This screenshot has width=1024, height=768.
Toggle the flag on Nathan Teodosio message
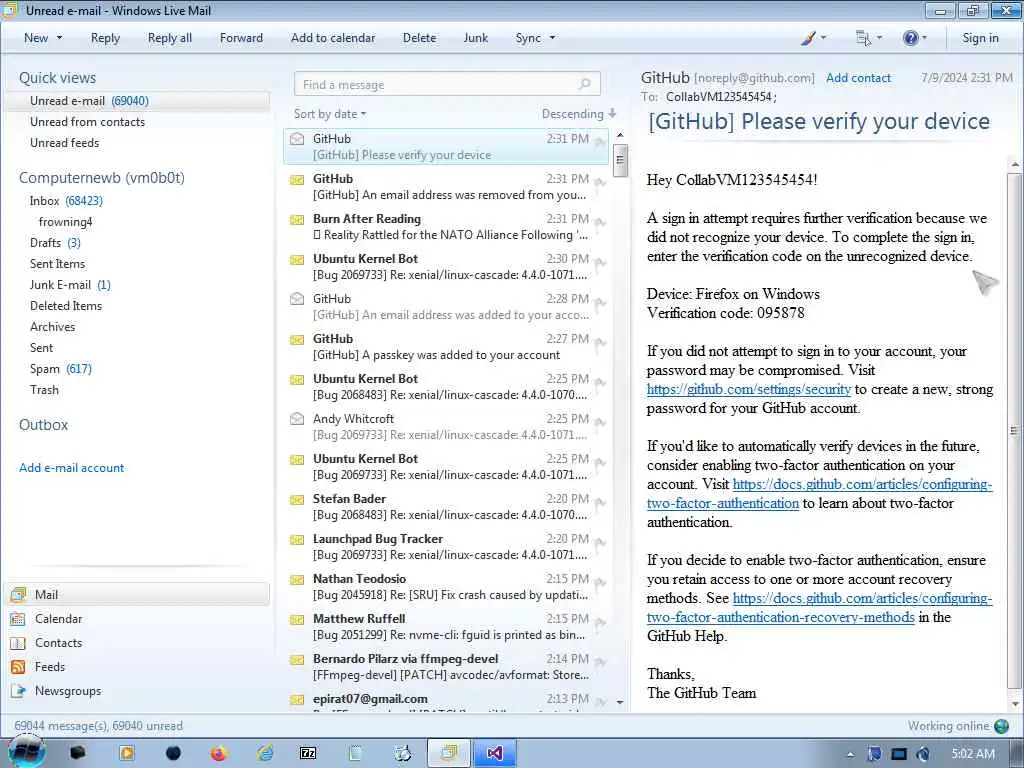tap(600, 583)
